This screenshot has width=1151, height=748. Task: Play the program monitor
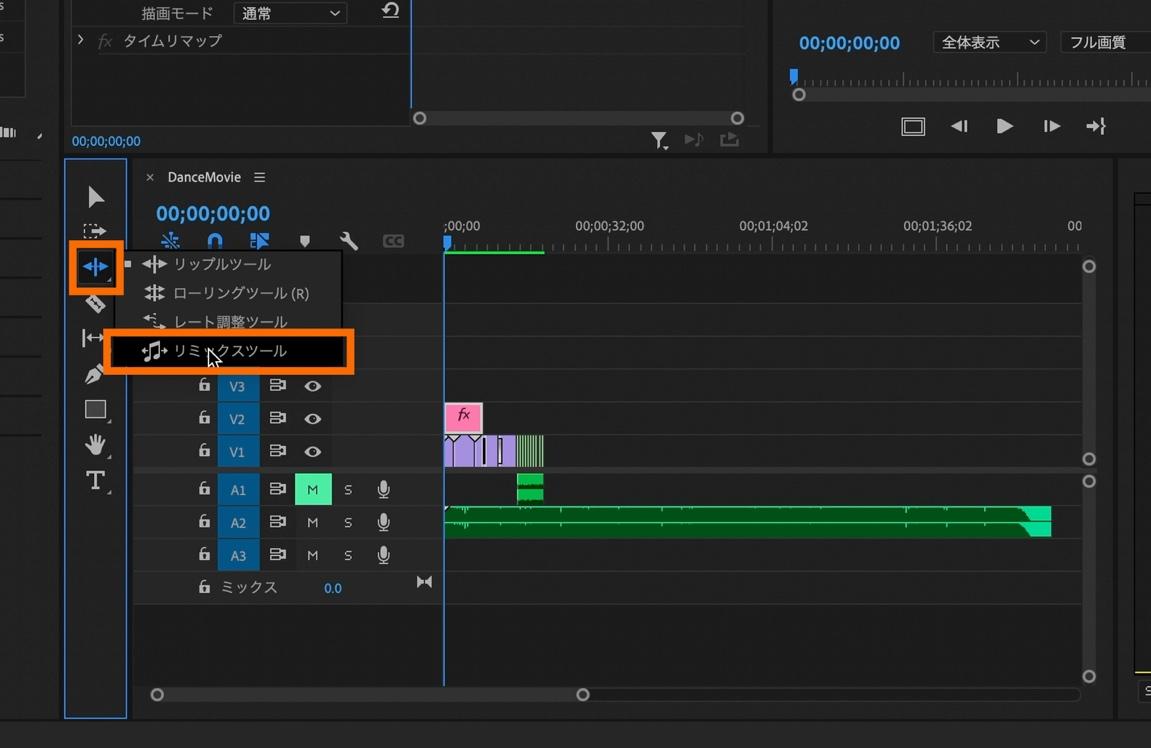tap(1005, 126)
